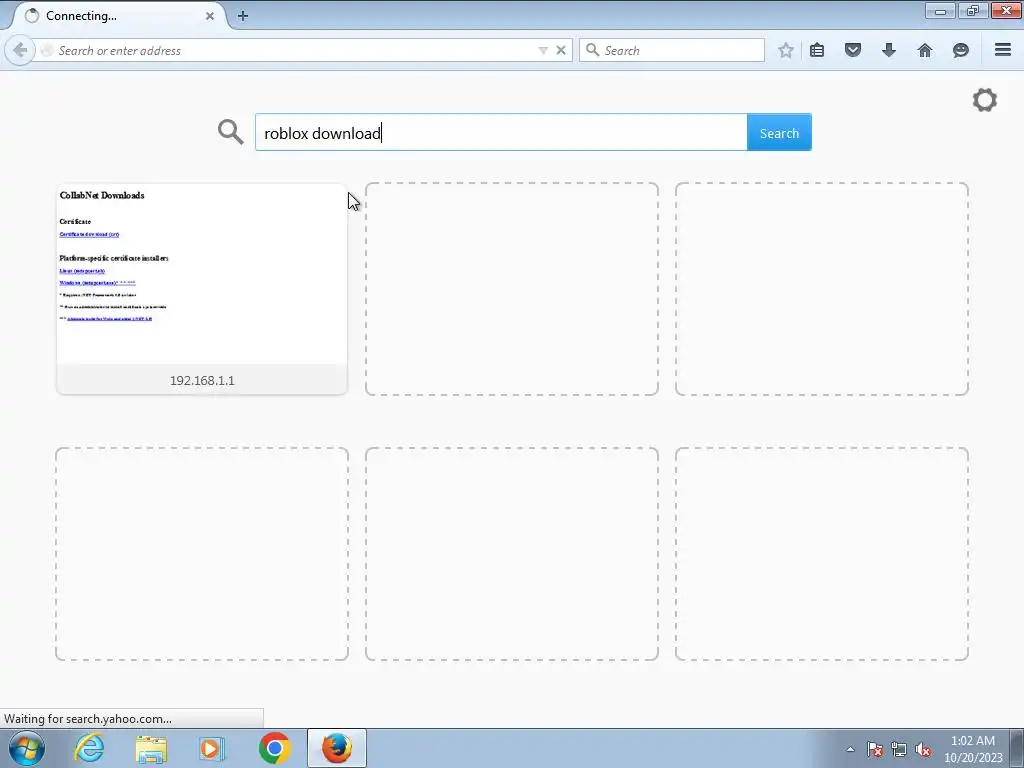The height and width of the screenshot is (768, 1024).
Task: Focus the toolbar Search field
Action: [x=672, y=50]
